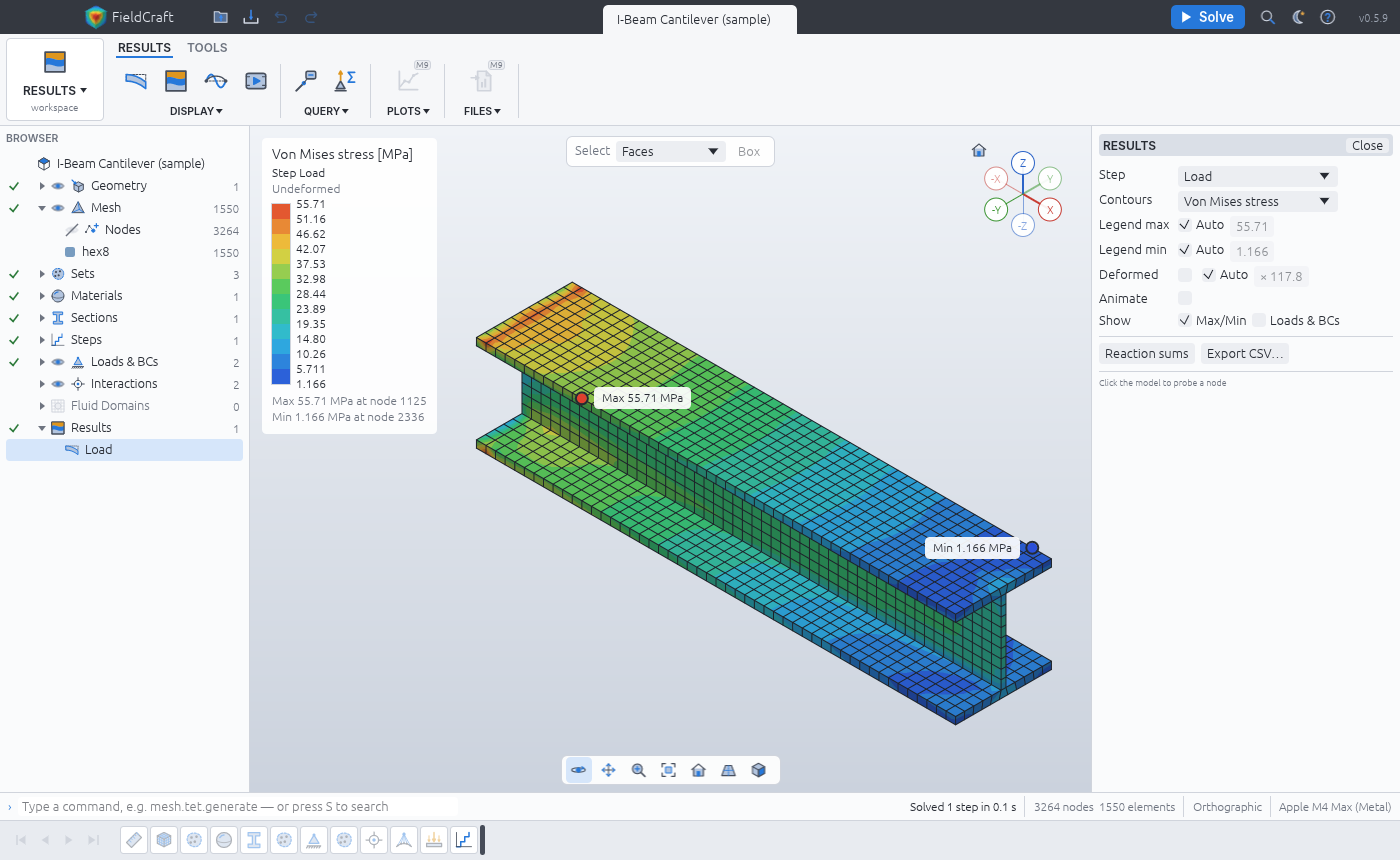
Task: Collapse the Results tree node
Action: point(42,428)
